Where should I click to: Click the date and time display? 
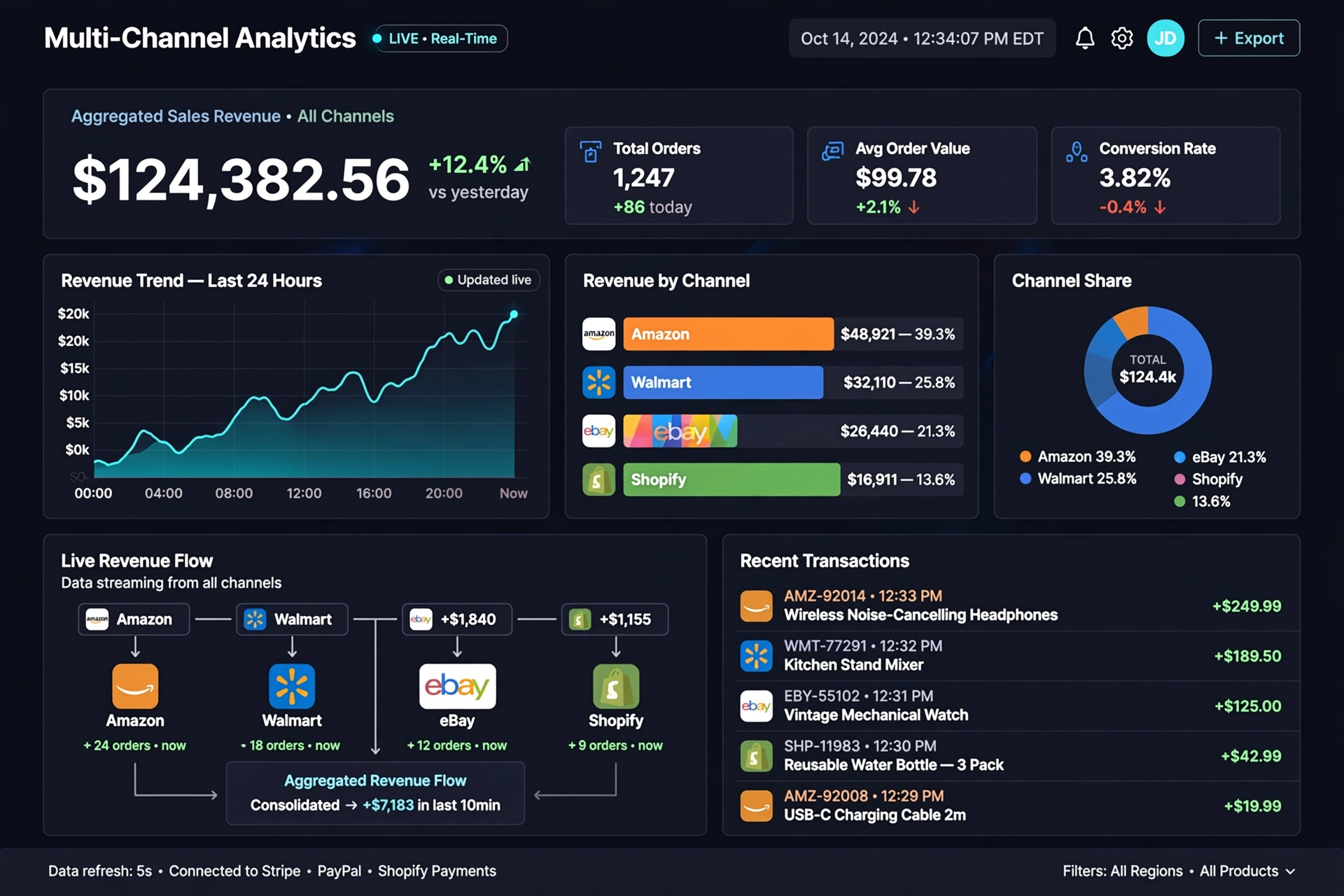(922, 38)
